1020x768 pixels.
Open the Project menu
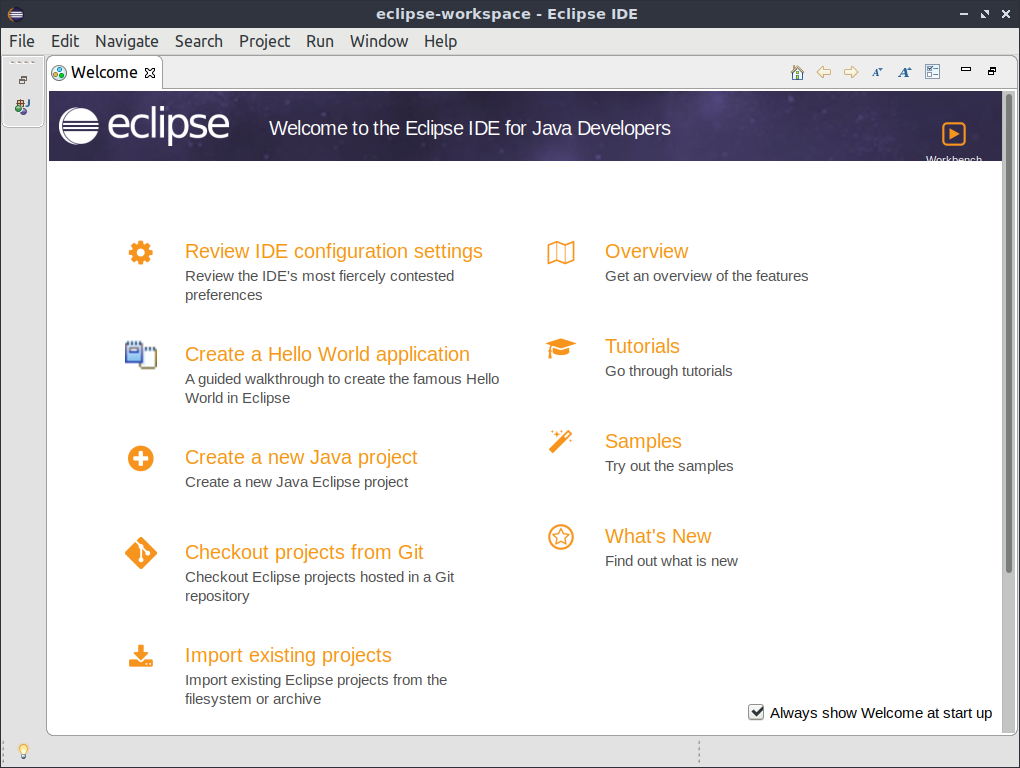click(x=264, y=41)
